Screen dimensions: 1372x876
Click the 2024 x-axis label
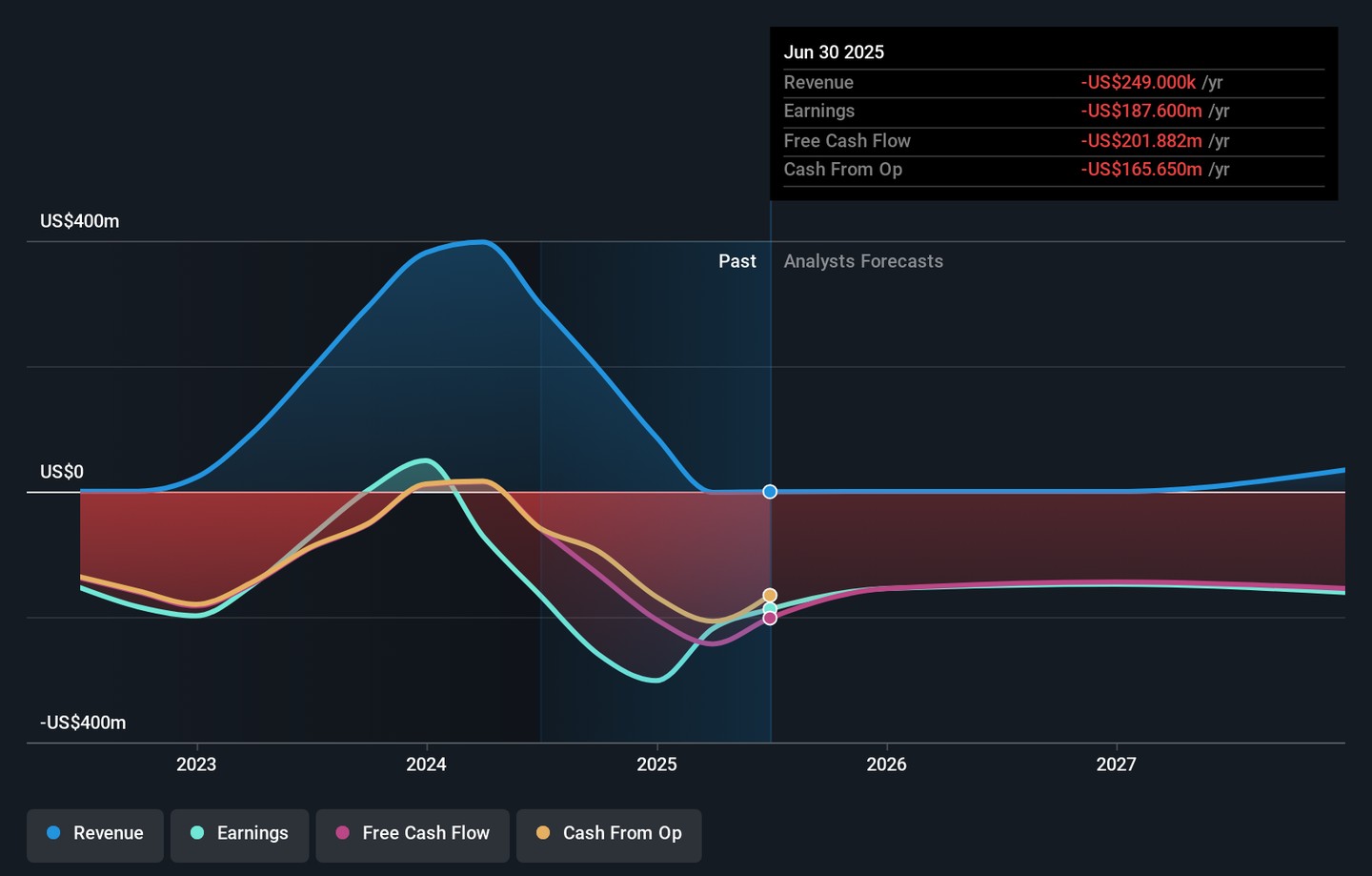426,764
